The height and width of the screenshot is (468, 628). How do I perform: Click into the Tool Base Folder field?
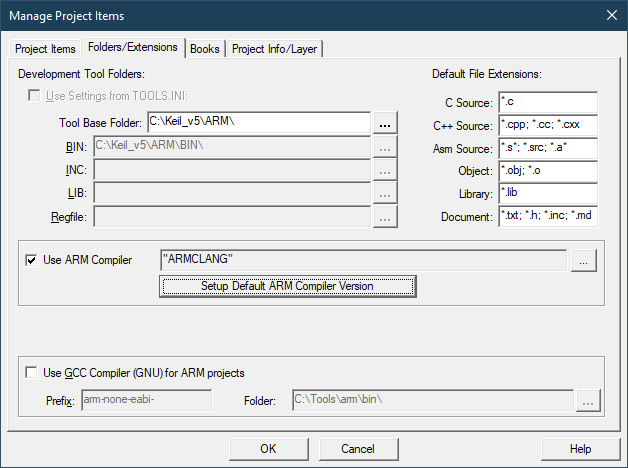click(x=258, y=123)
